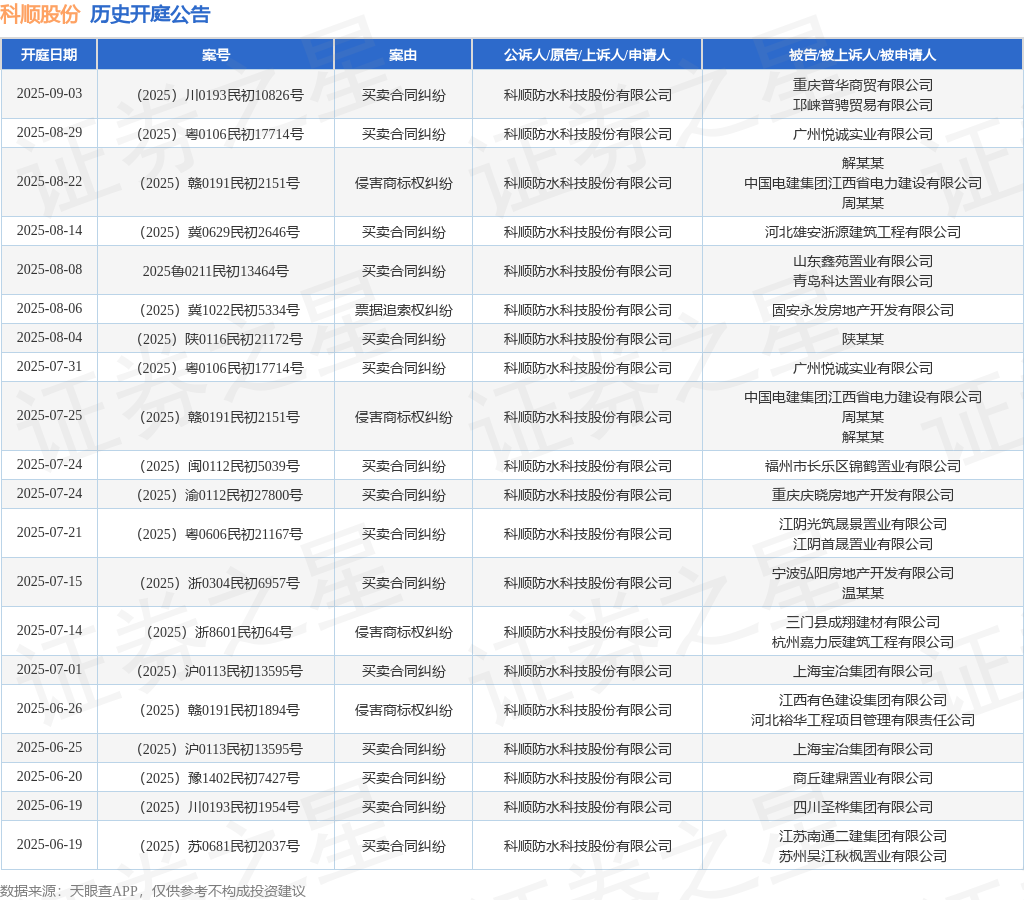Click defendant 福州市长乐区锦鹤置业有限公司
The width and height of the screenshot is (1024, 900).
pos(863,466)
